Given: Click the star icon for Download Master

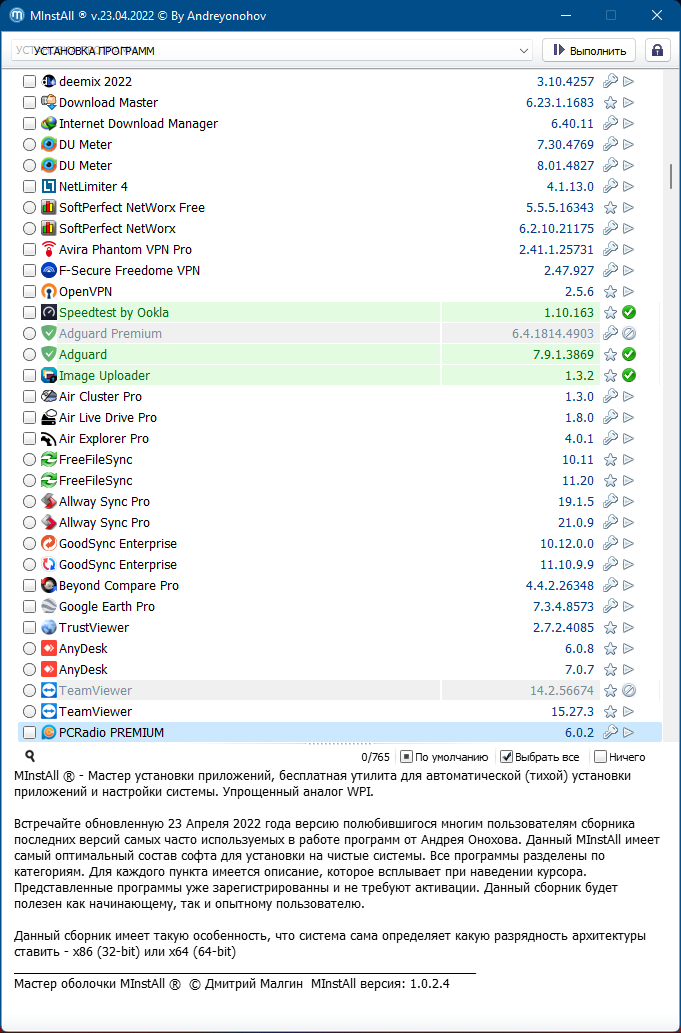Looking at the screenshot, I should [x=611, y=103].
